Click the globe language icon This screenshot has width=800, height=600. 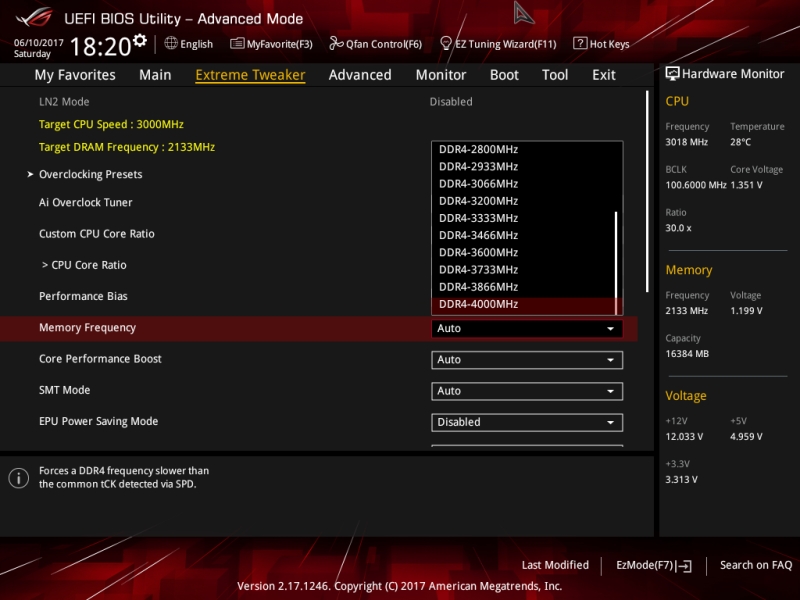point(171,43)
